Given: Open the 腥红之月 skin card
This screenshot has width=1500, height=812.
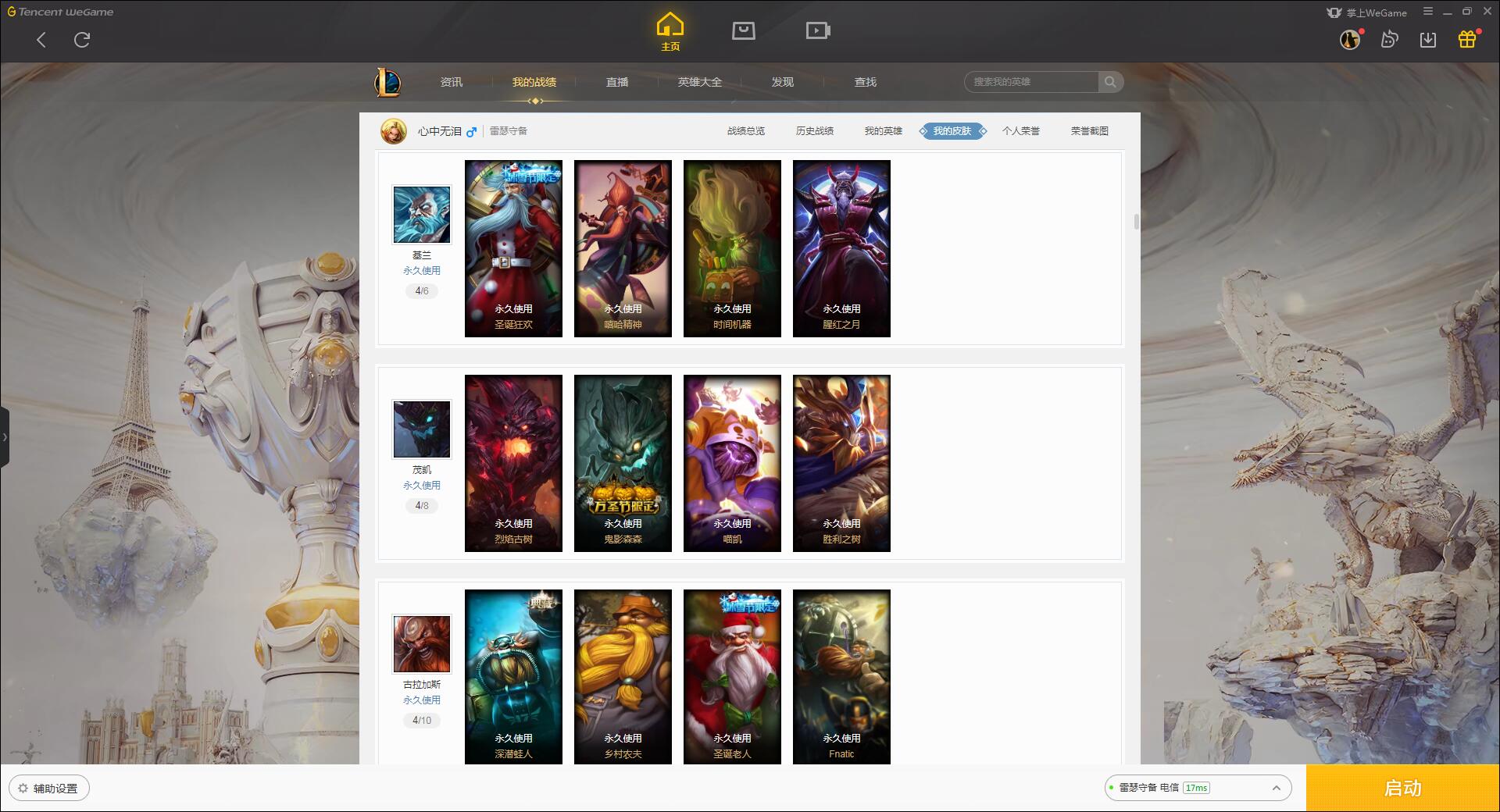Looking at the screenshot, I should click(x=841, y=248).
